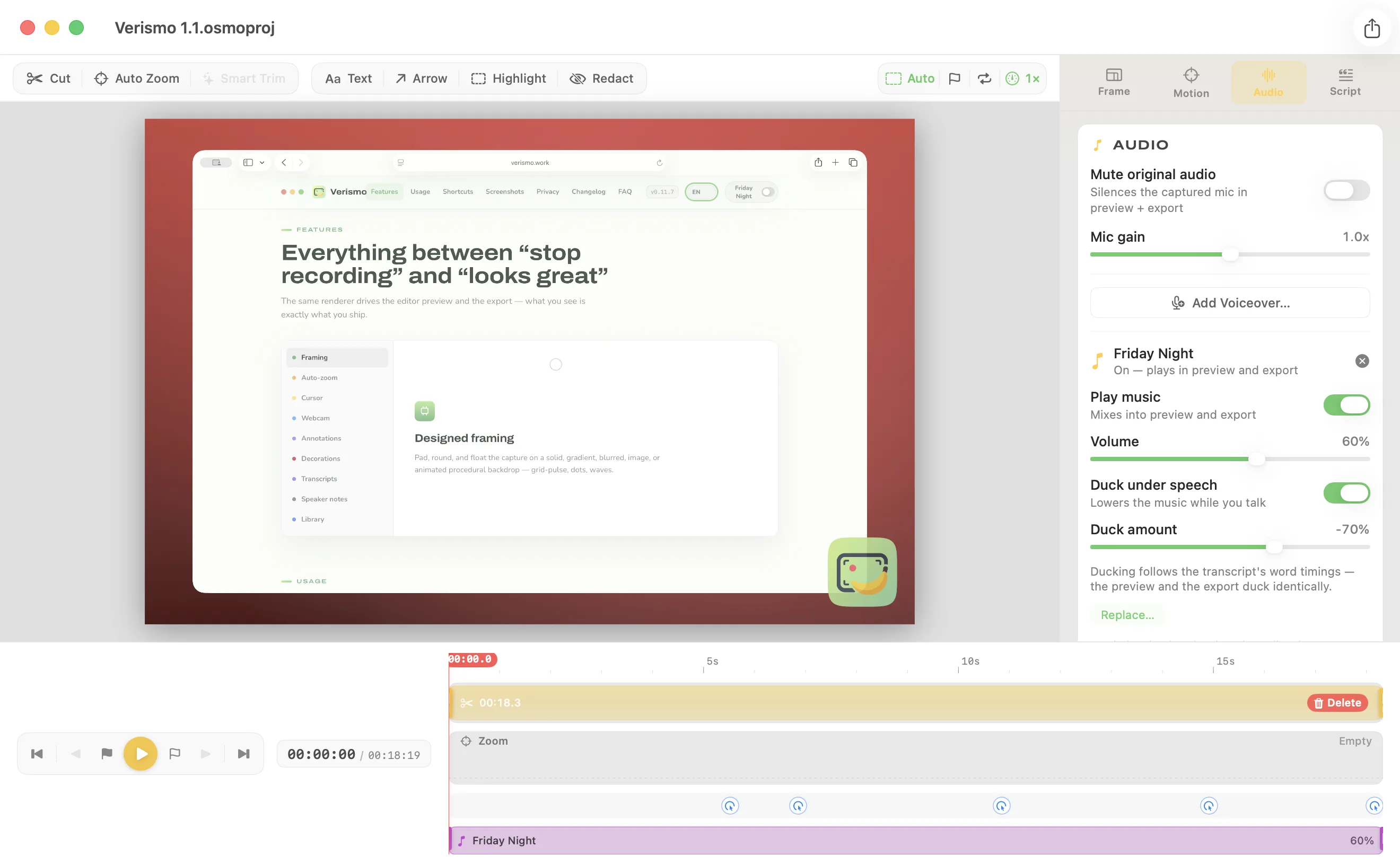Click the Usage nav link in preview

(420, 192)
